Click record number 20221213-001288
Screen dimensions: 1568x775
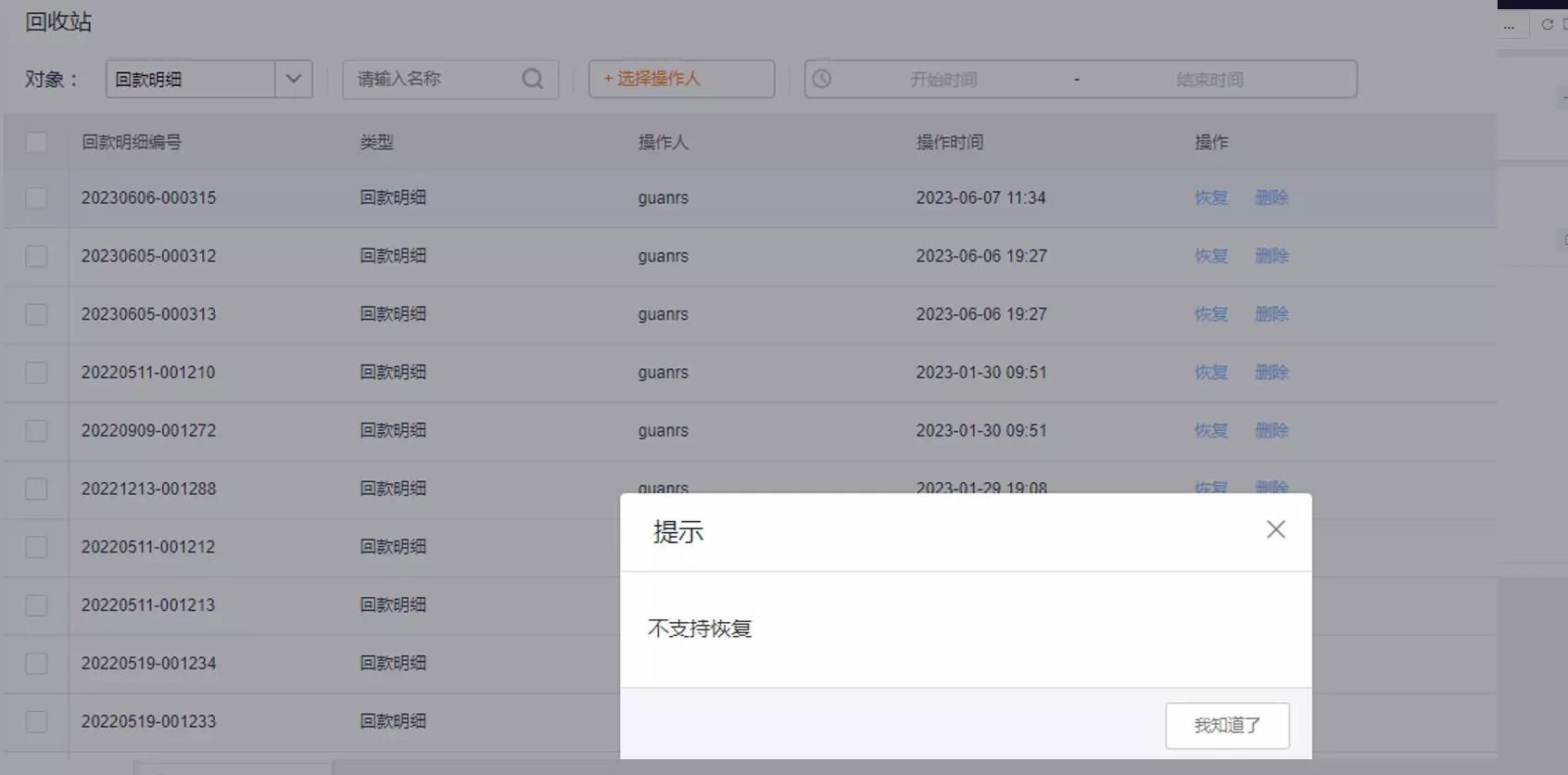tap(148, 489)
